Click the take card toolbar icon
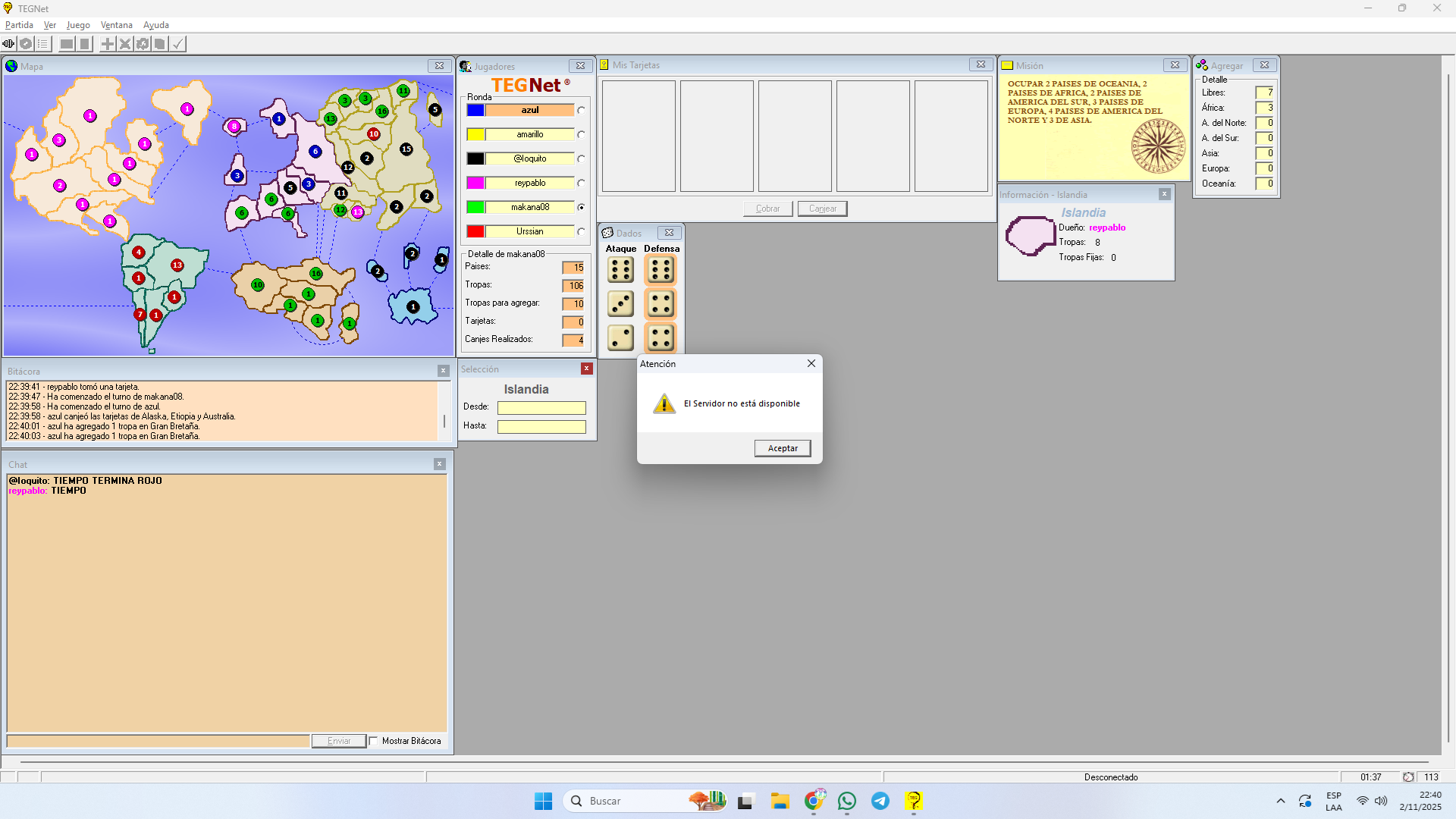1456x819 pixels. (x=160, y=44)
